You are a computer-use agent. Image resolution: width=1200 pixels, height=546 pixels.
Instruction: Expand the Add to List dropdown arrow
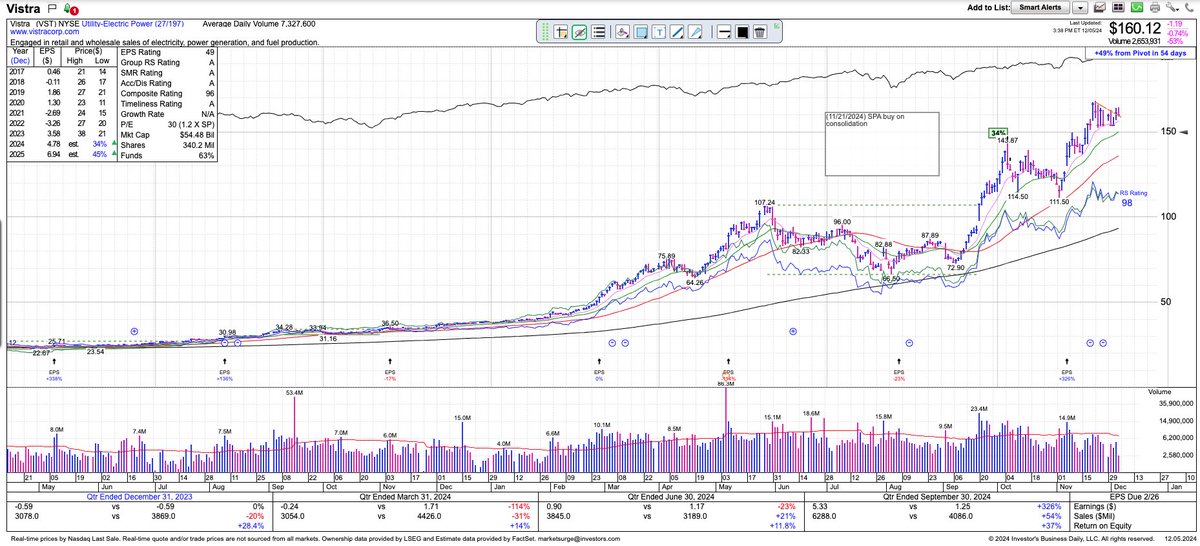pyautogui.click(x=1080, y=7)
